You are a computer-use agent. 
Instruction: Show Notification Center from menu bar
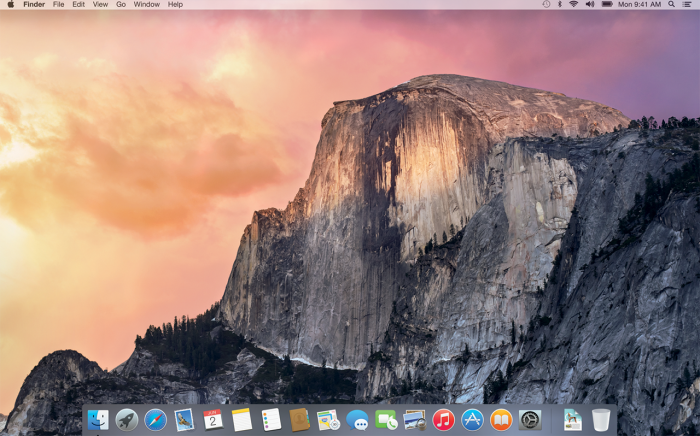[x=687, y=4]
